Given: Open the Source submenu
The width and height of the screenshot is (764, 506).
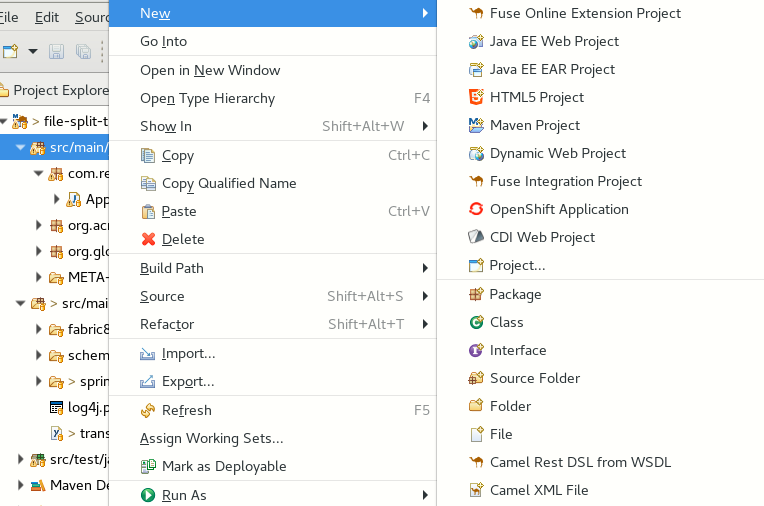Looking at the screenshot, I should click(x=272, y=296).
